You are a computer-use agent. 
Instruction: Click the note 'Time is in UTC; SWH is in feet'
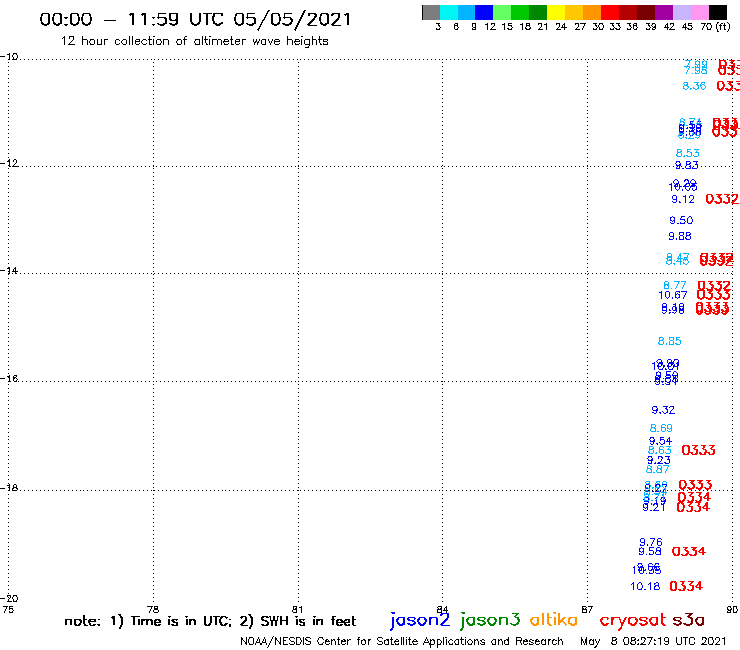click(x=210, y=621)
